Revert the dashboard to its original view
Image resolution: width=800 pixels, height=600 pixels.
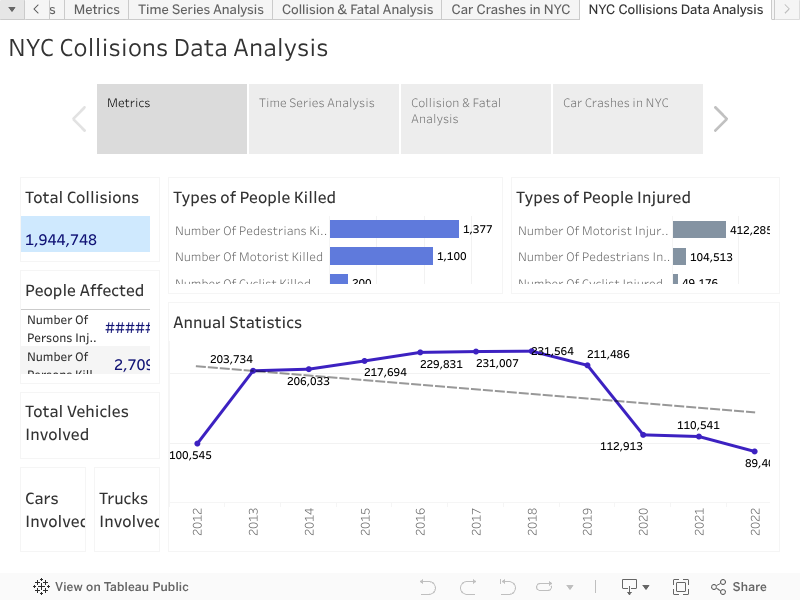click(505, 587)
